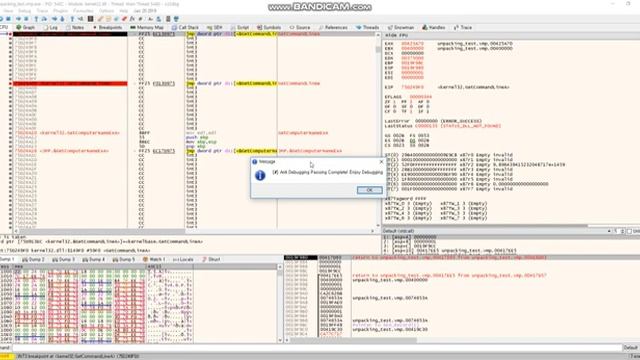This screenshot has height=360, width=640.
Task: Click the Close/stop debugging toolbar icon
Action: (9, 19)
